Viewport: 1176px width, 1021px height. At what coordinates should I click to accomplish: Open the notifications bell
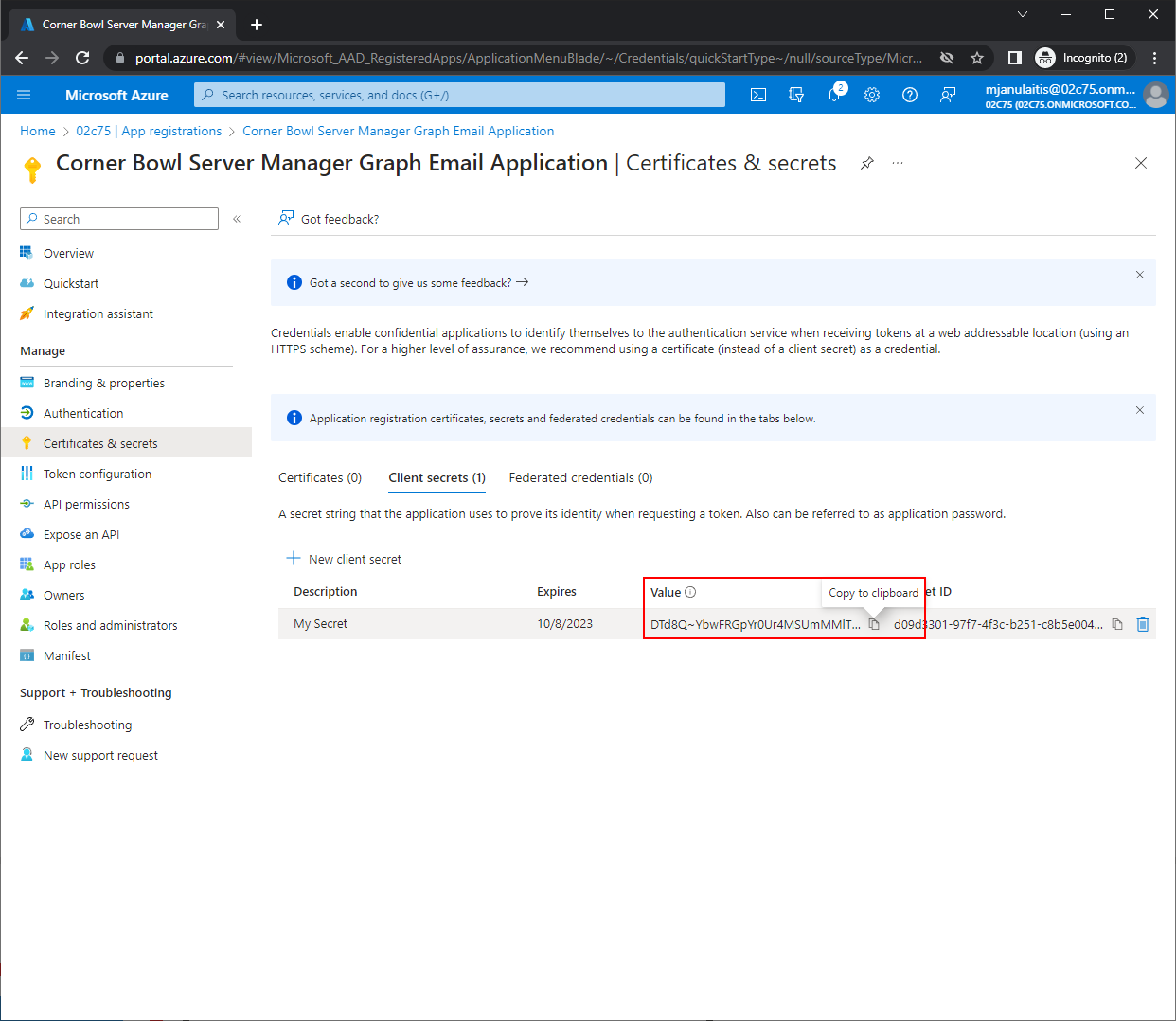click(834, 95)
